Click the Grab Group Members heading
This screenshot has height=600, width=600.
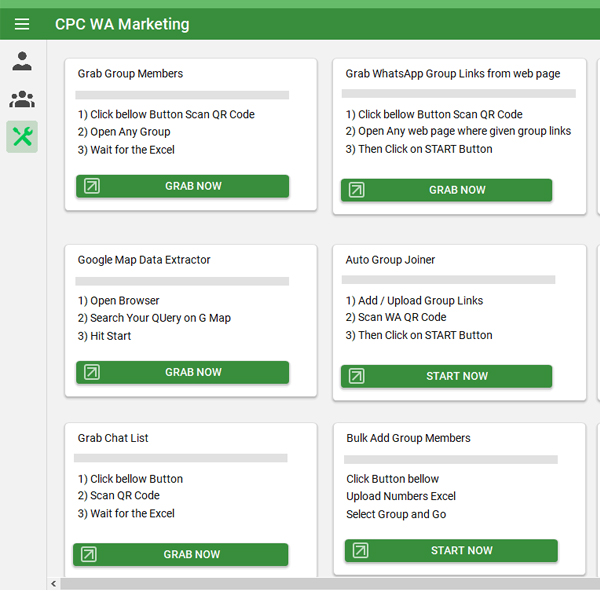[130, 73]
